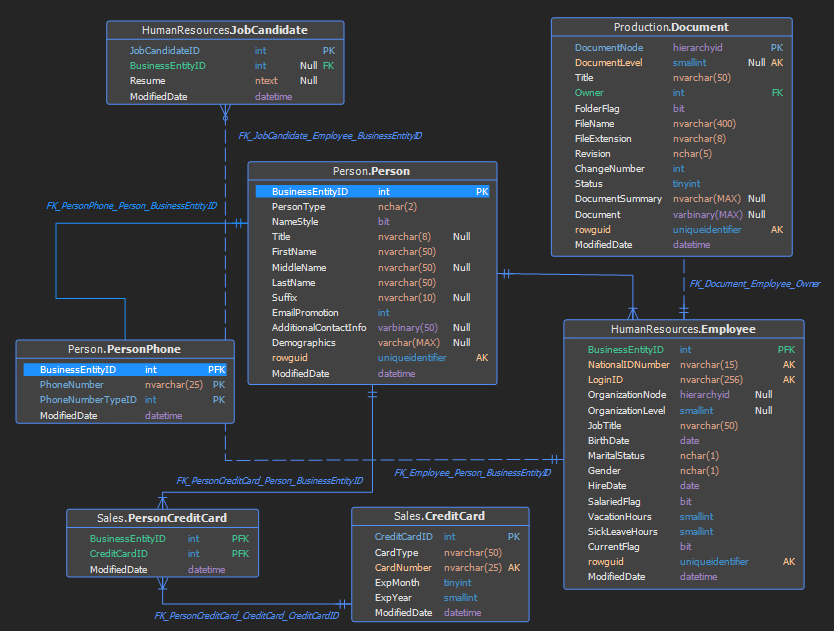Select the FK_PersonCreditCard_Person_BusinessEntityID relation label
This screenshot has height=631, width=834.
(x=270, y=481)
